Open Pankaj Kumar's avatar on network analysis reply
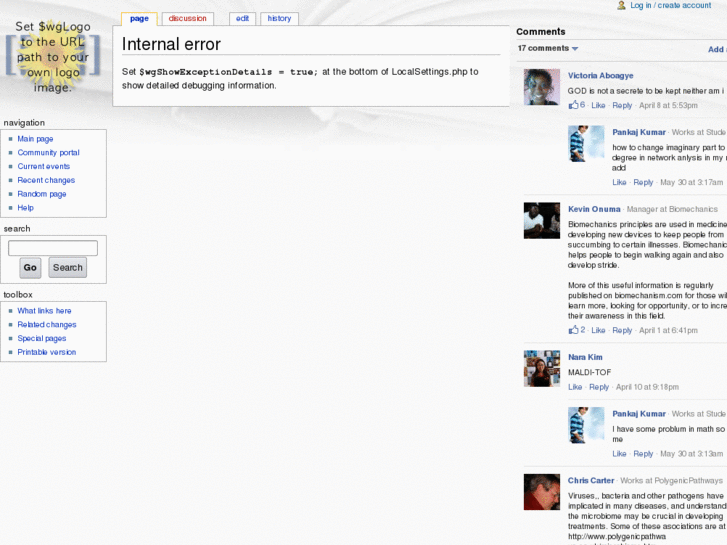727x545 pixels. (586, 143)
